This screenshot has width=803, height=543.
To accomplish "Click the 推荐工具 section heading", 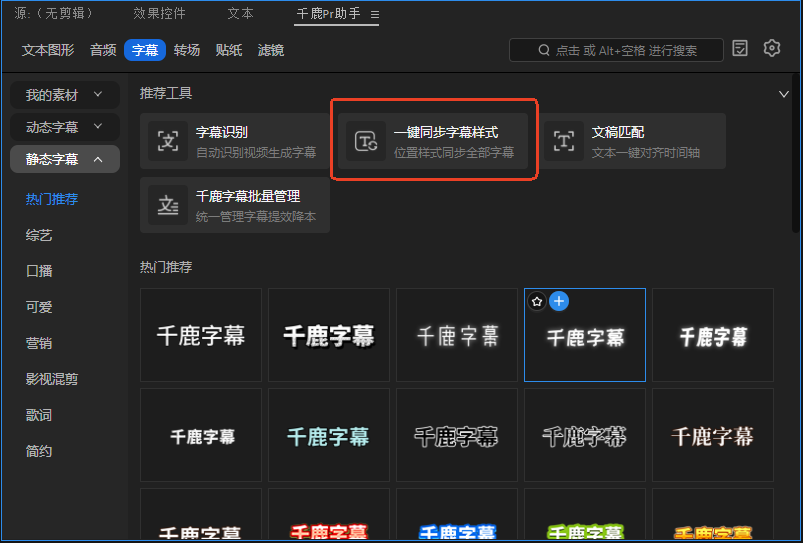I will tap(166, 93).
